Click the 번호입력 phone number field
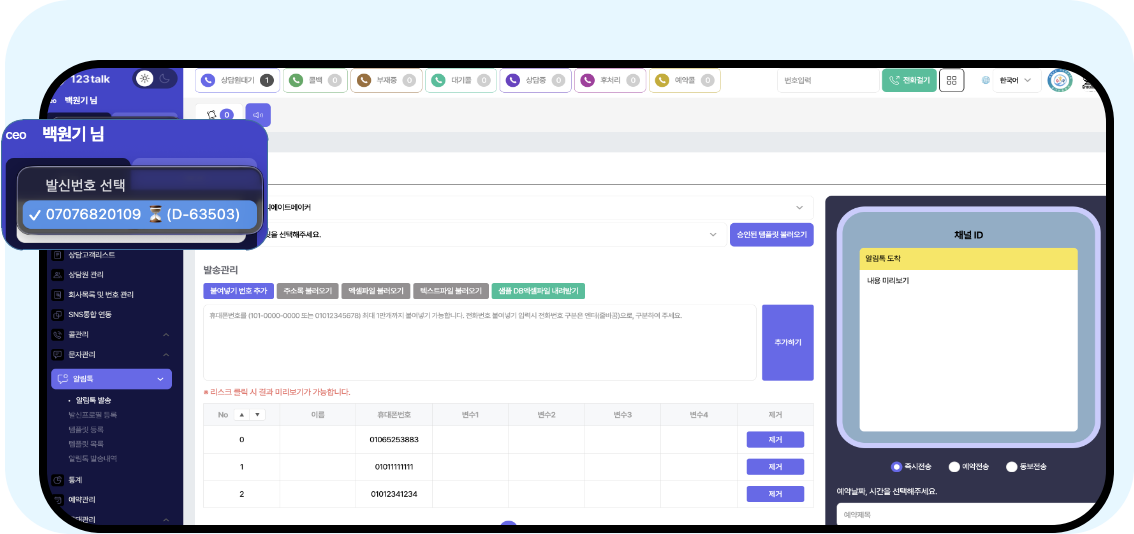Screen dimensions: 1134x534 click(x=826, y=80)
